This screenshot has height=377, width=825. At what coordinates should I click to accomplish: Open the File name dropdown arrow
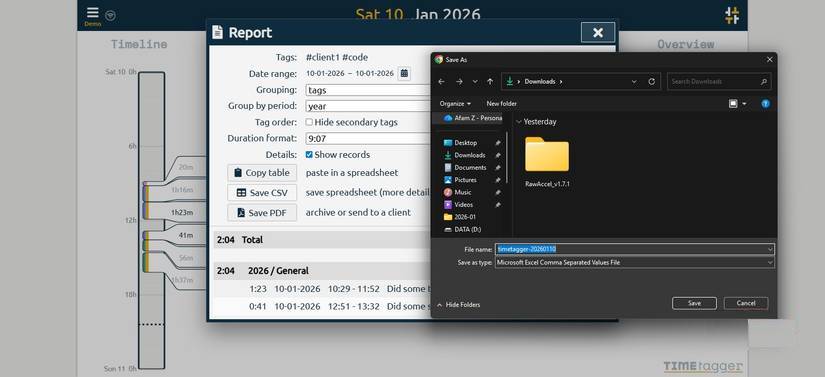click(x=770, y=249)
